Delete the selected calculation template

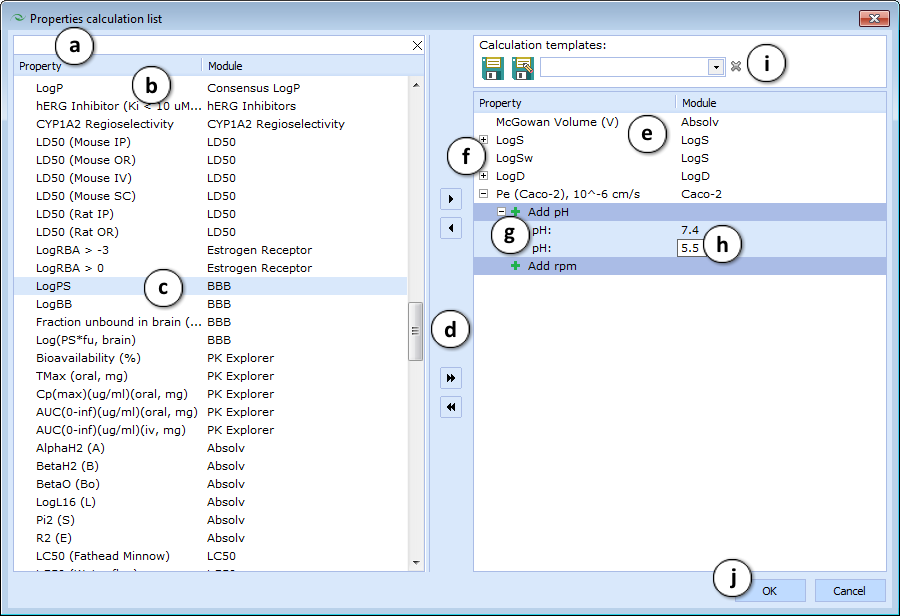pyautogui.click(x=735, y=67)
